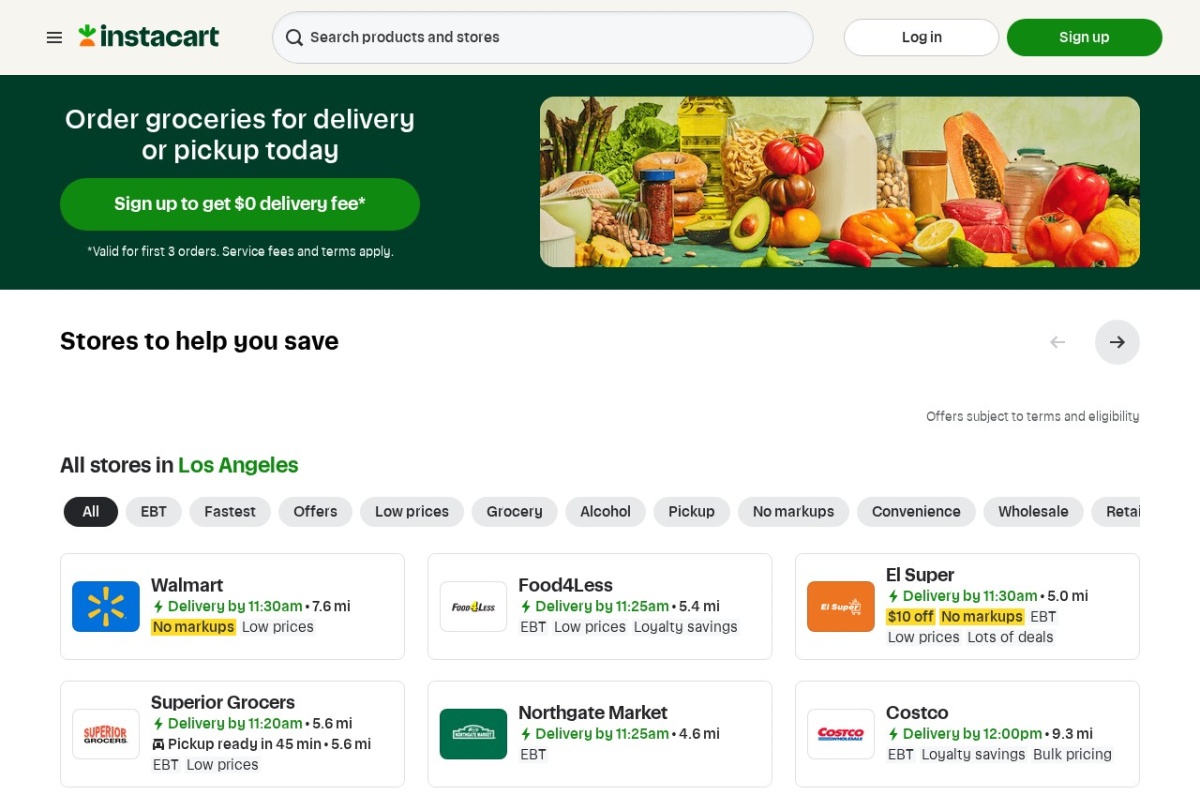
Task: Select the Fastest filter chip
Action: [x=230, y=511]
